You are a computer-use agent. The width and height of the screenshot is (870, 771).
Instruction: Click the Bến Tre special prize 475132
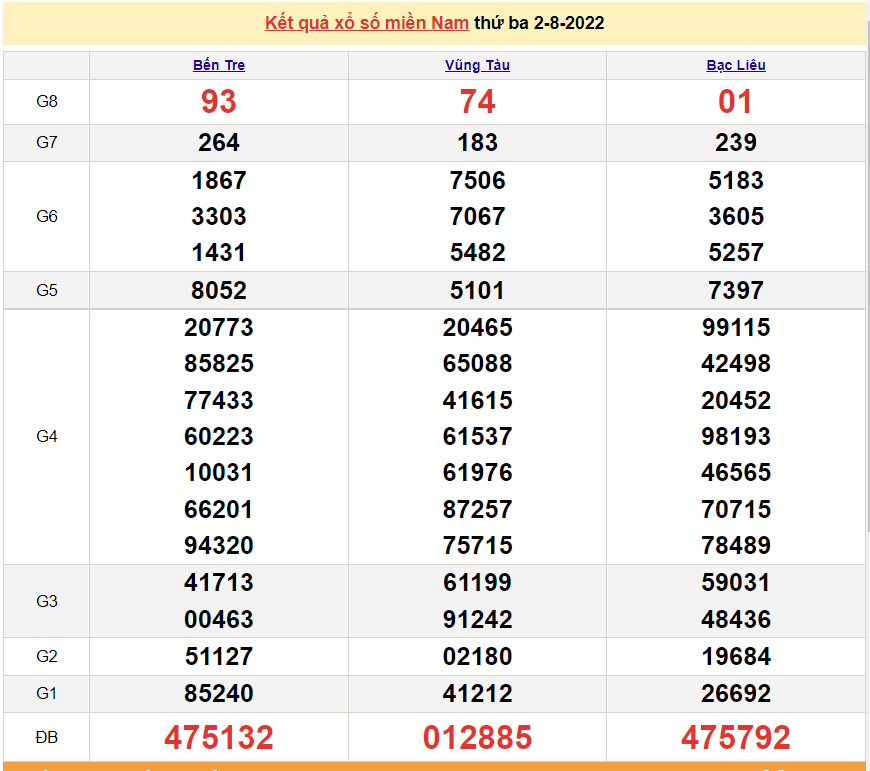(219, 738)
